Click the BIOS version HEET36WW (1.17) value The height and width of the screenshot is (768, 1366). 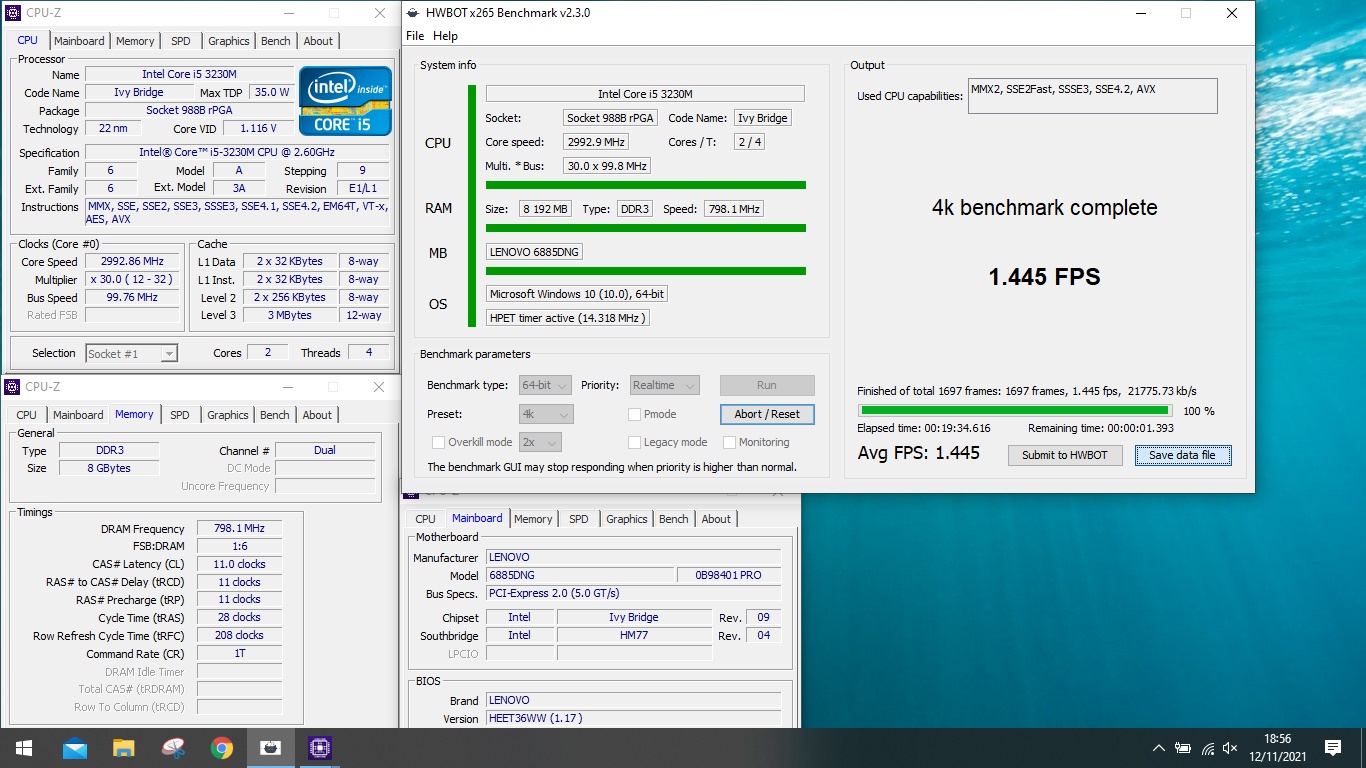pos(633,718)
